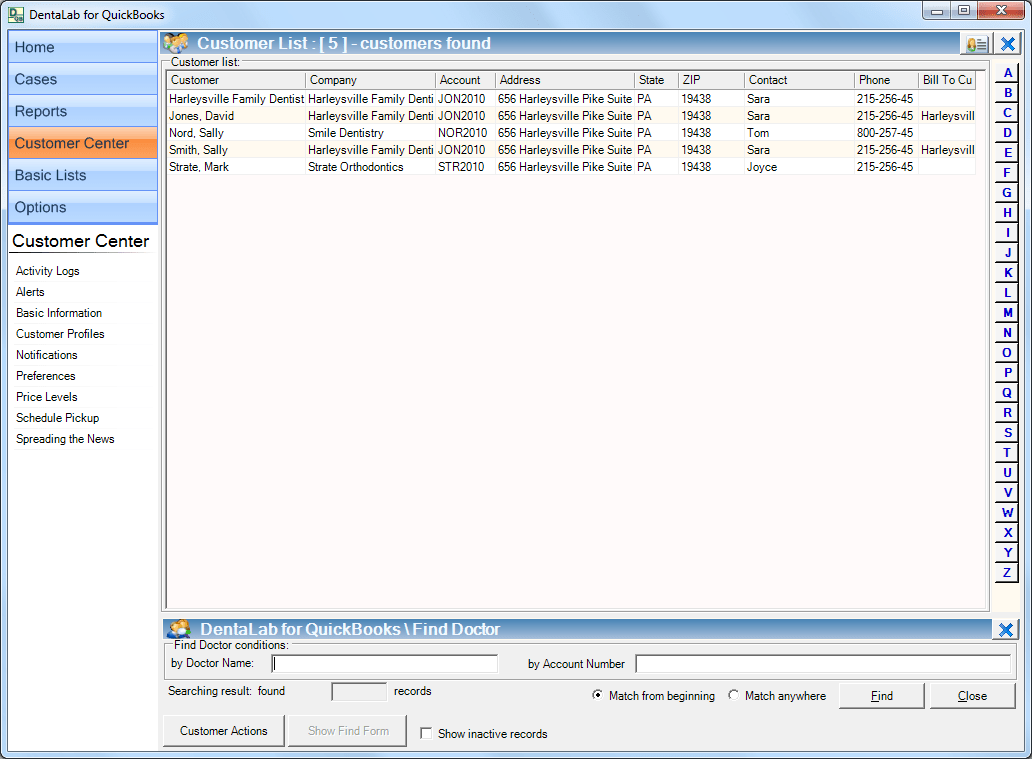Click the Customer List header people icon
Screen dimensions: 1032x759
click(x=175, y=43)
